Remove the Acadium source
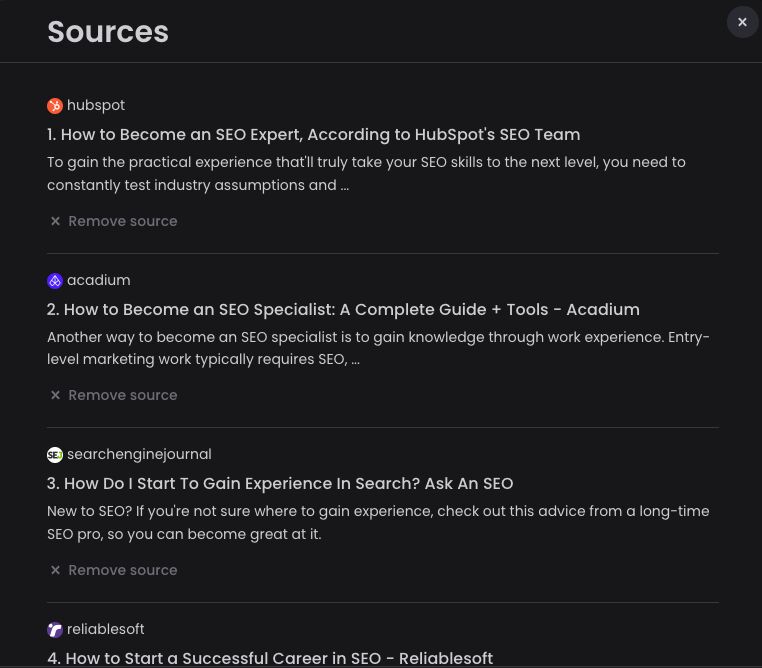 pos(122,395)
